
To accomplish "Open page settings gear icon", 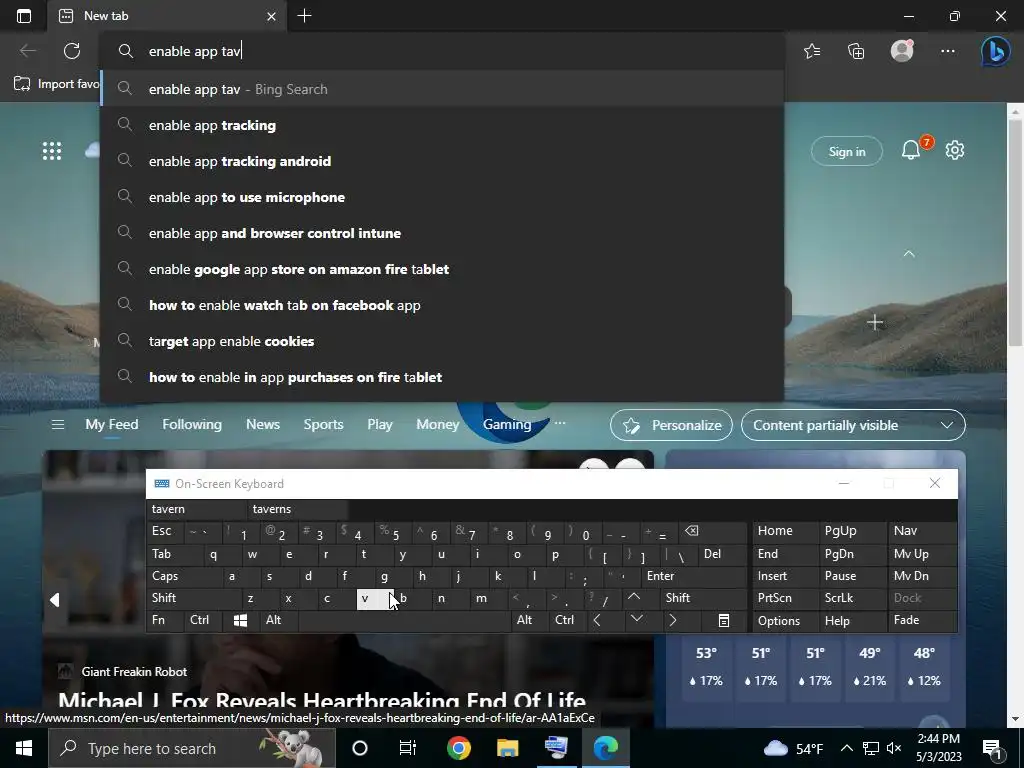I will (955, 150).
